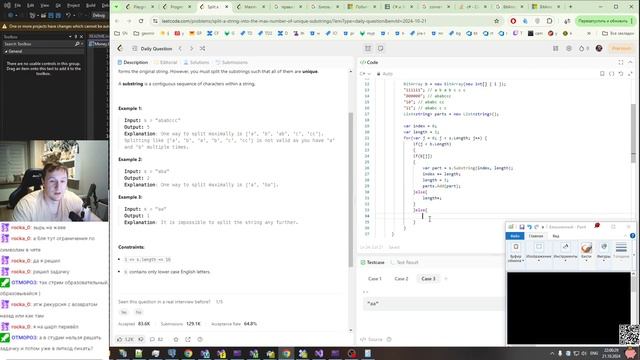640x360 pixels.
Task: Switch to the Description tab
Action: pos(133,62)
